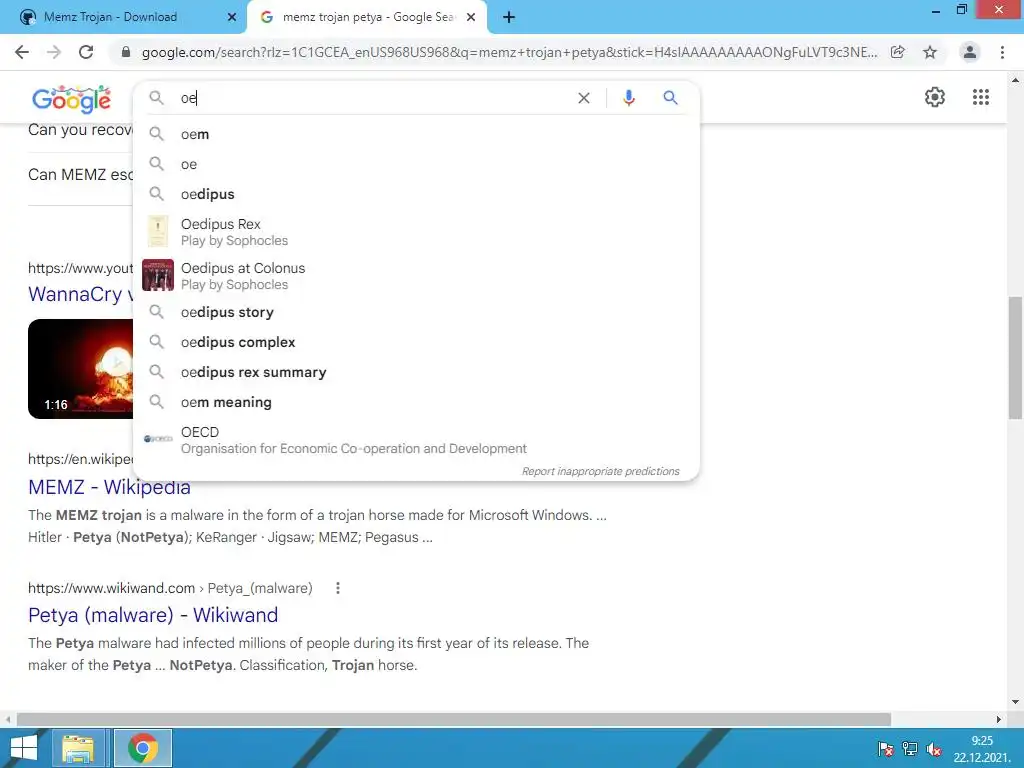Screen dimensions: 1024x768
Task: Bookmark this page with the star icon
Action: click(930, 52)
